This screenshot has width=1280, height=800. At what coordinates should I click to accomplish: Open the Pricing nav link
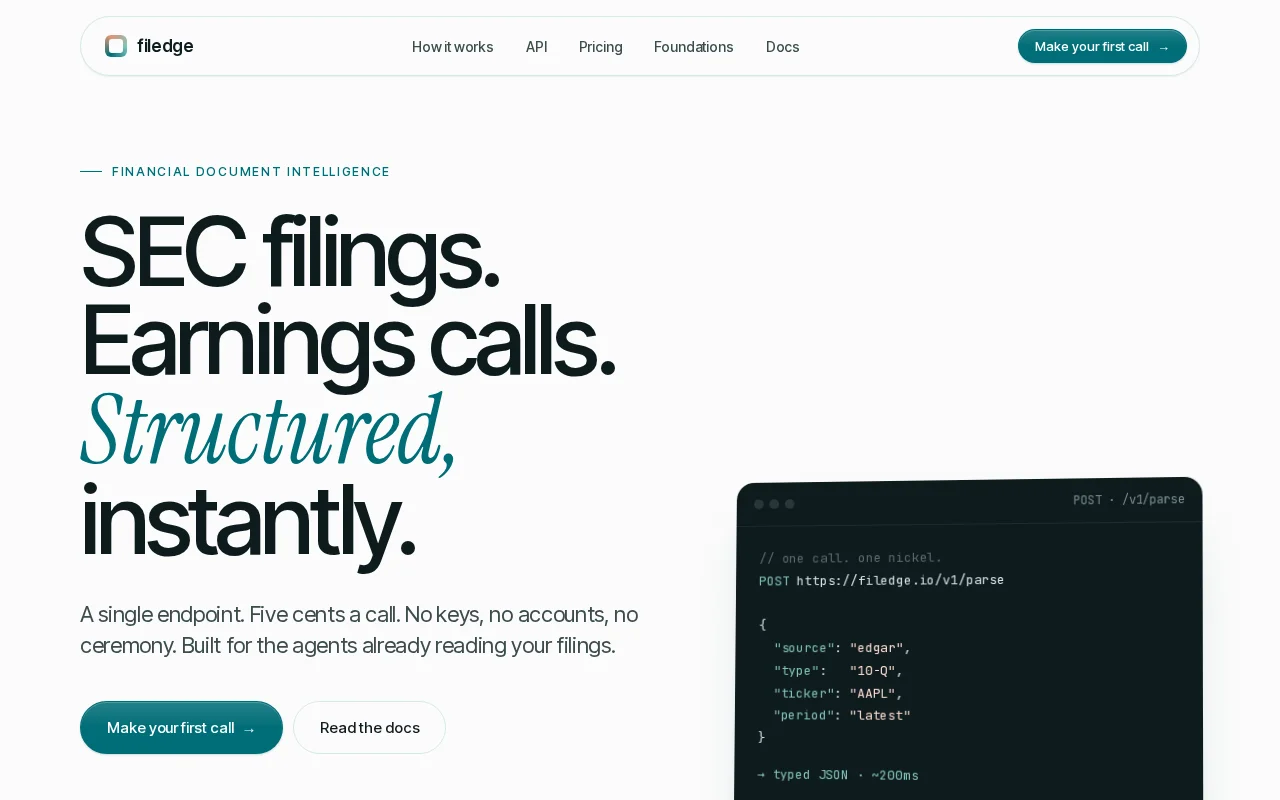pos(601,47)
